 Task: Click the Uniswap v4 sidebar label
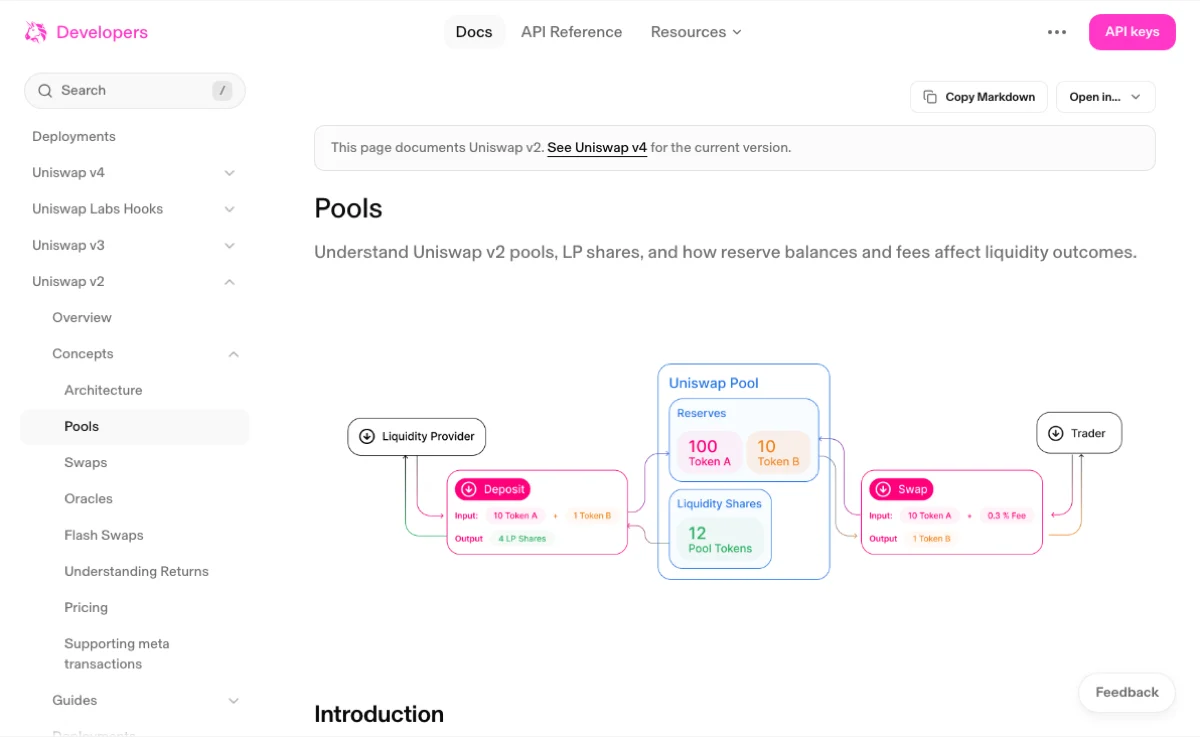(x=68, y=173)
